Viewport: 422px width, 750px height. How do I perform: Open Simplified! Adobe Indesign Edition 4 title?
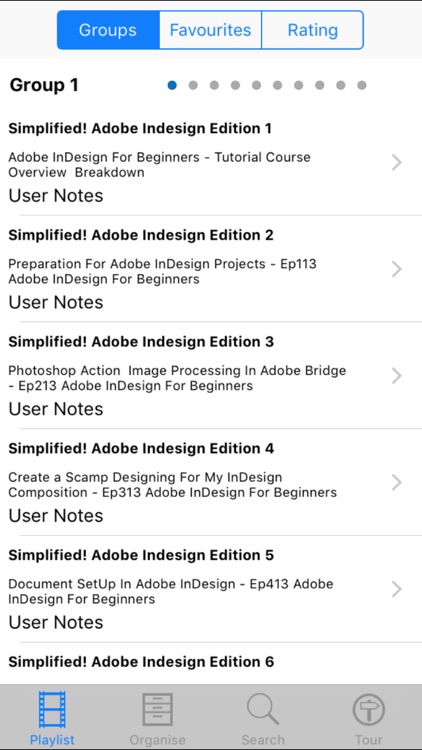[141, 448]
